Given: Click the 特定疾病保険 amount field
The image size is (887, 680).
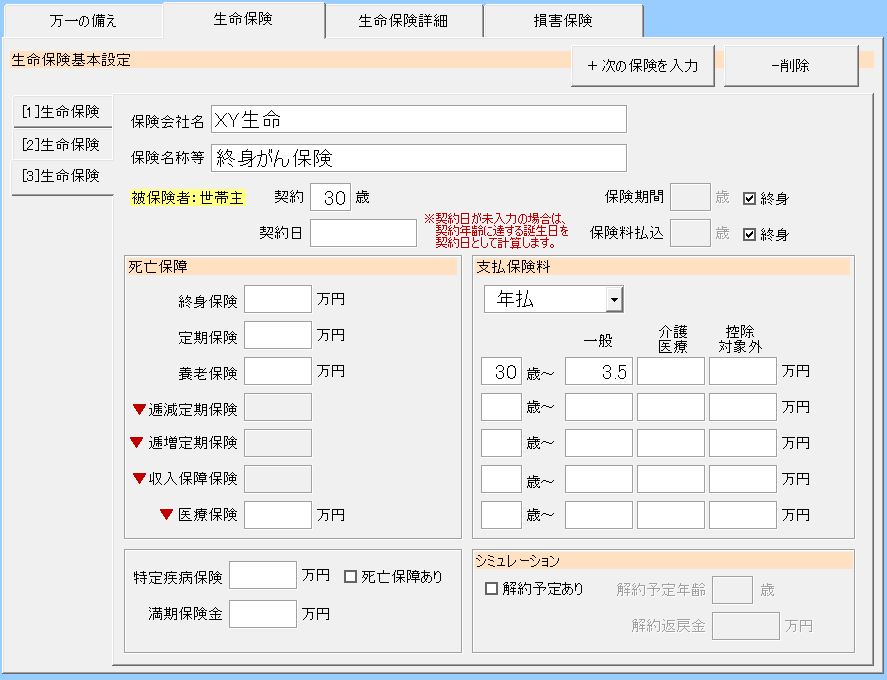Looking at the screenshot, I should (263, 575).
